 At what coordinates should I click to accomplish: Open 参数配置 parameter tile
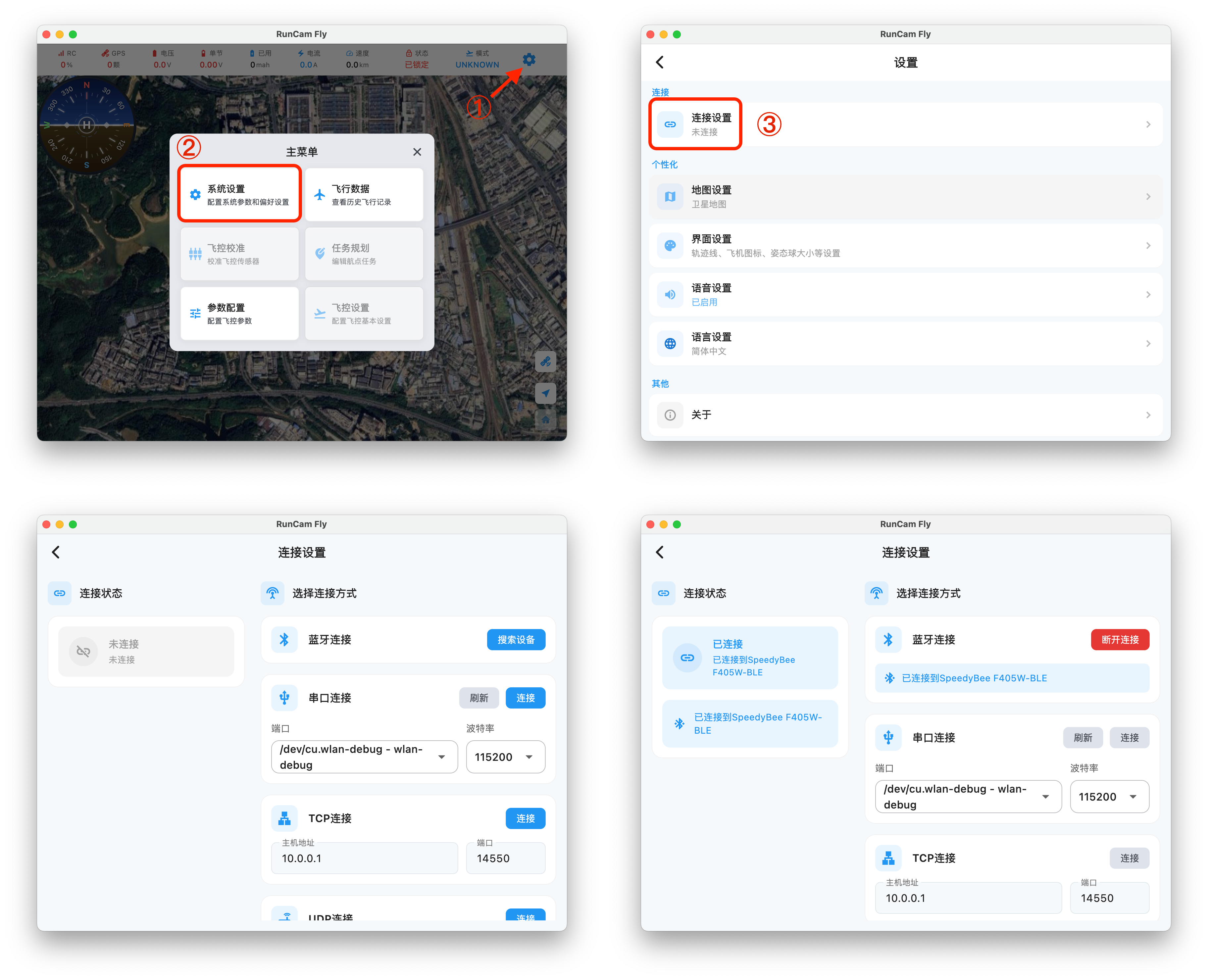[x=239, y=313]
